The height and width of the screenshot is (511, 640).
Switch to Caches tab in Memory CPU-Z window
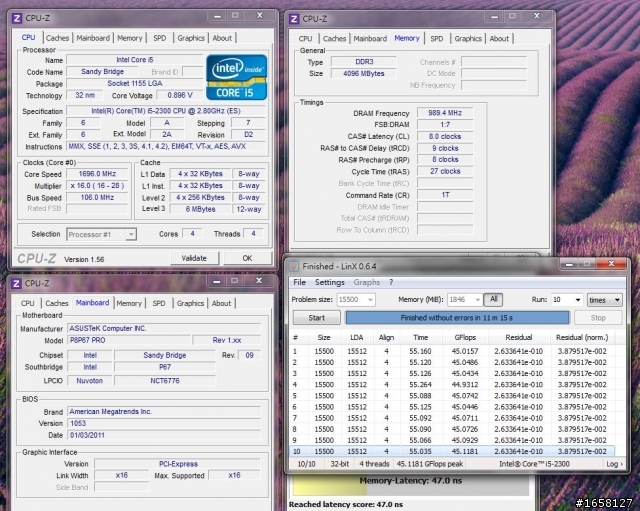tap(334, 38)
